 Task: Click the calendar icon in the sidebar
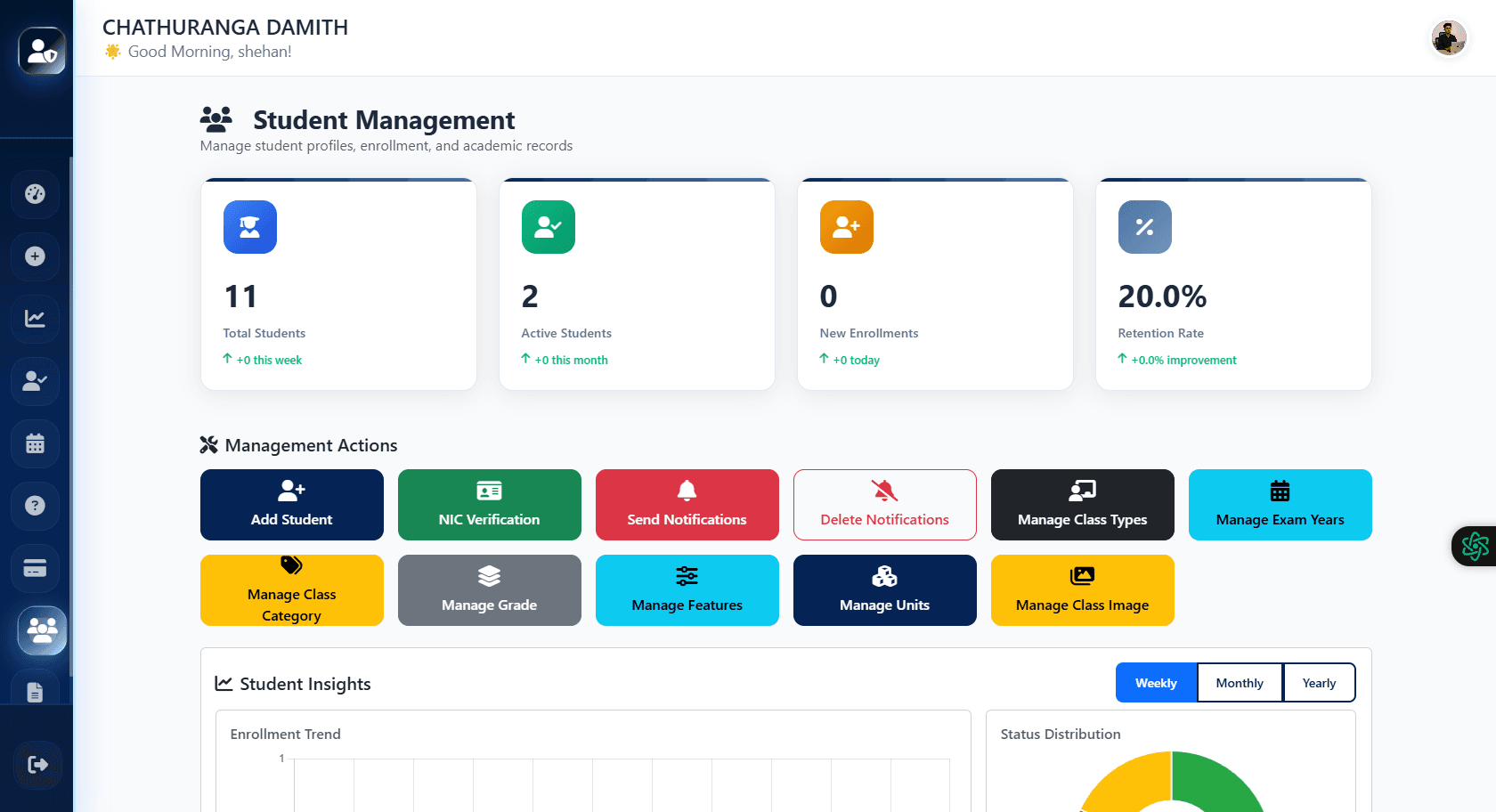(x=35, y=443)
